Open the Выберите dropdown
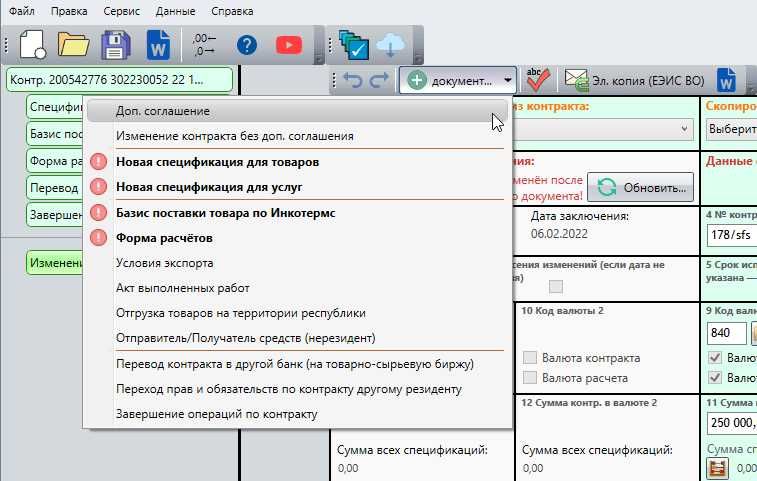757x481 pixels. 731,129
